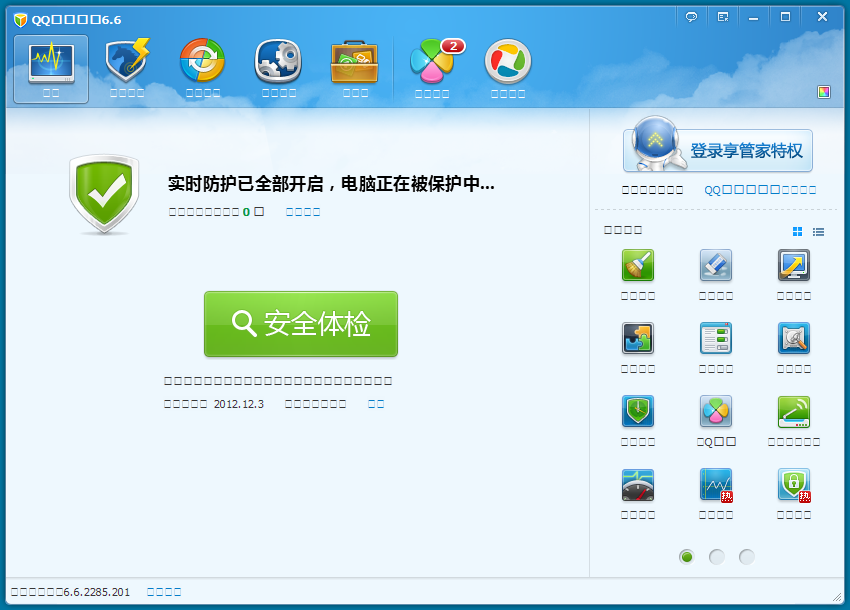The image size is (850, 610).
Task: Click the 登录享管家特权 login banner
Action: tap(718, 151)
